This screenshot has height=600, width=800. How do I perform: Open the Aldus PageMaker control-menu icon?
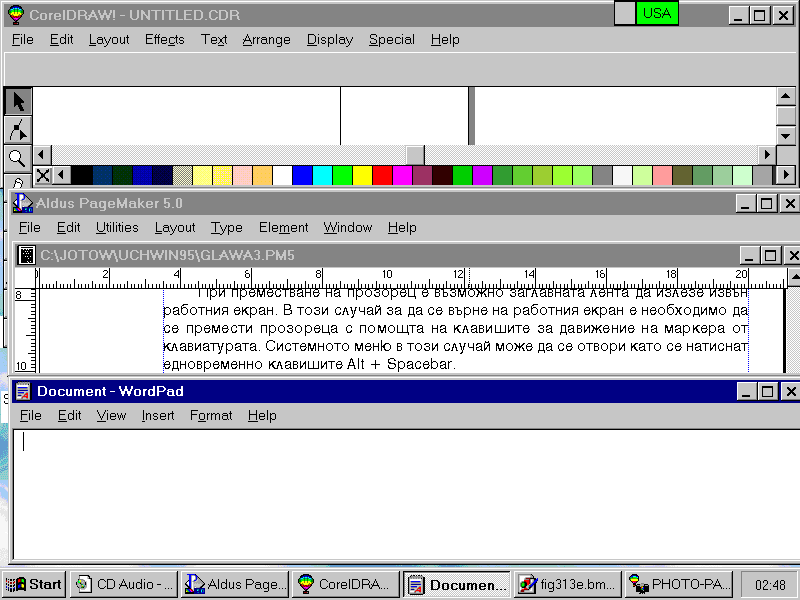(22, 203)
